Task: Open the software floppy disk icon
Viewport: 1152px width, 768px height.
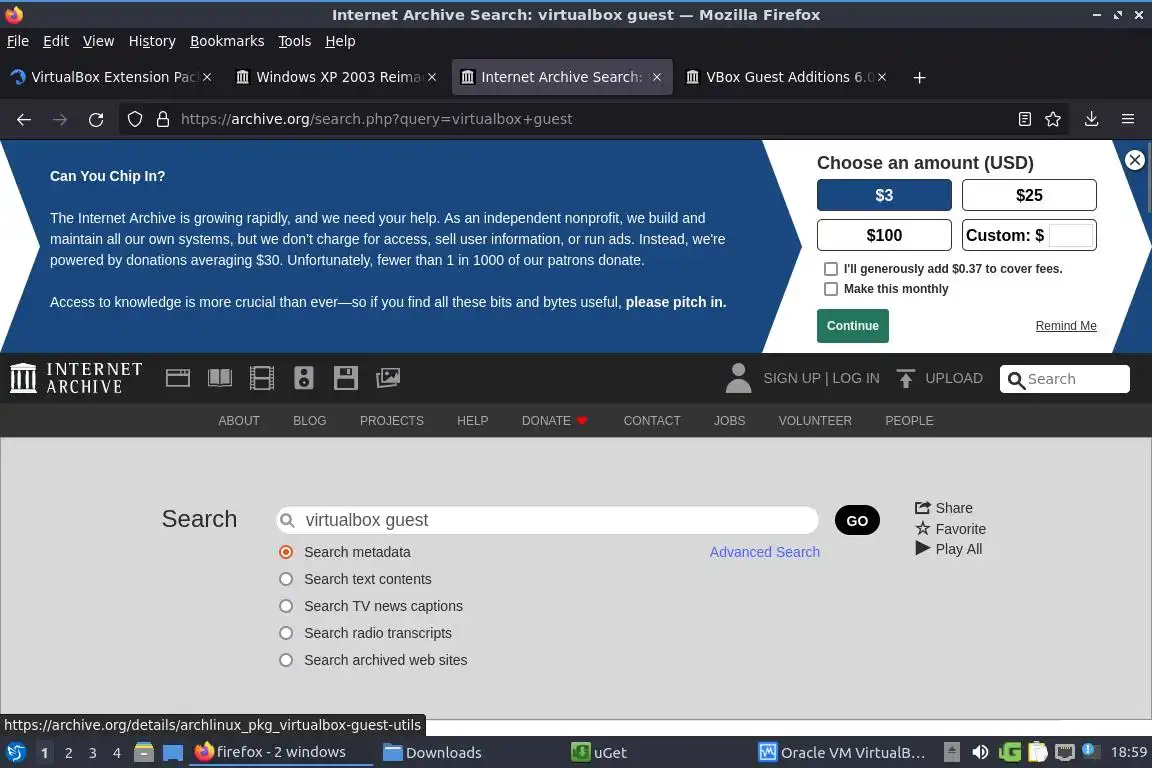Action: point(345,378)
